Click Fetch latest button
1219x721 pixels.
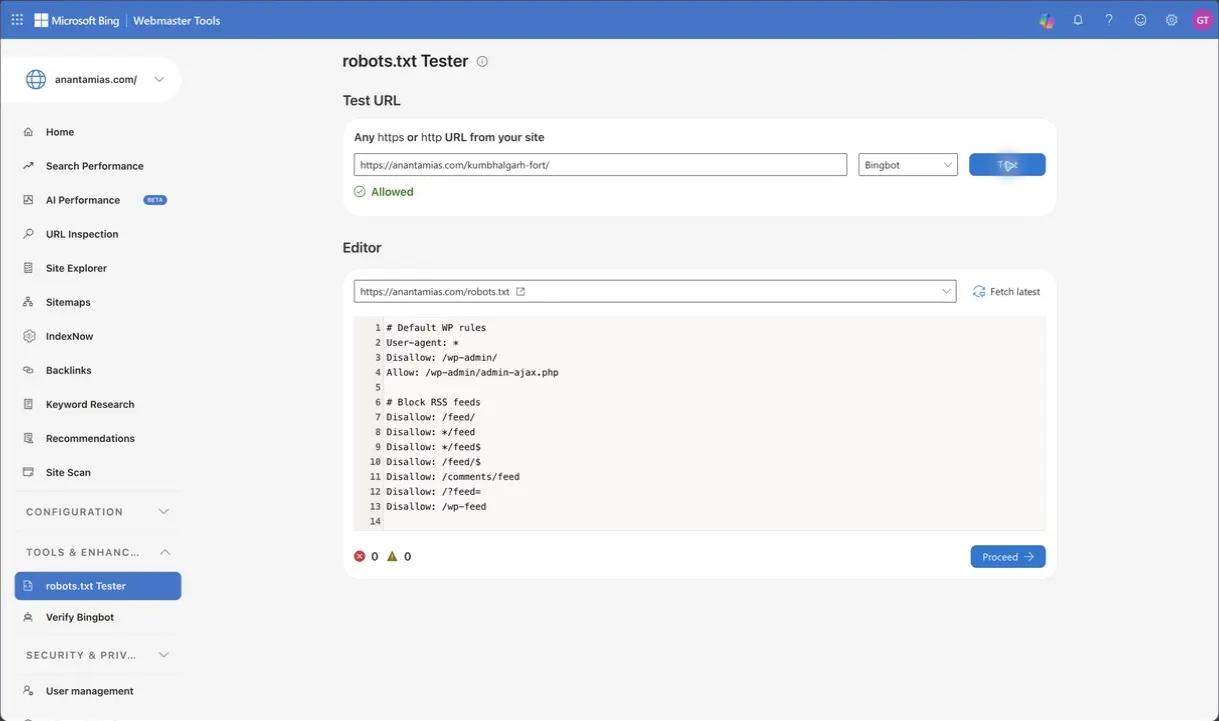click(x=1007, y=292)
